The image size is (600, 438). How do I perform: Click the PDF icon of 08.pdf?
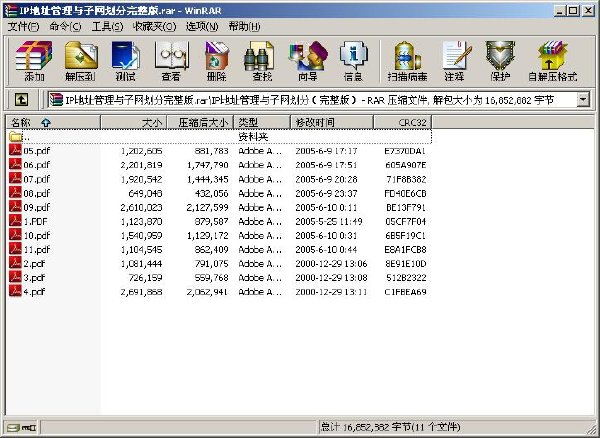(15, 192)
